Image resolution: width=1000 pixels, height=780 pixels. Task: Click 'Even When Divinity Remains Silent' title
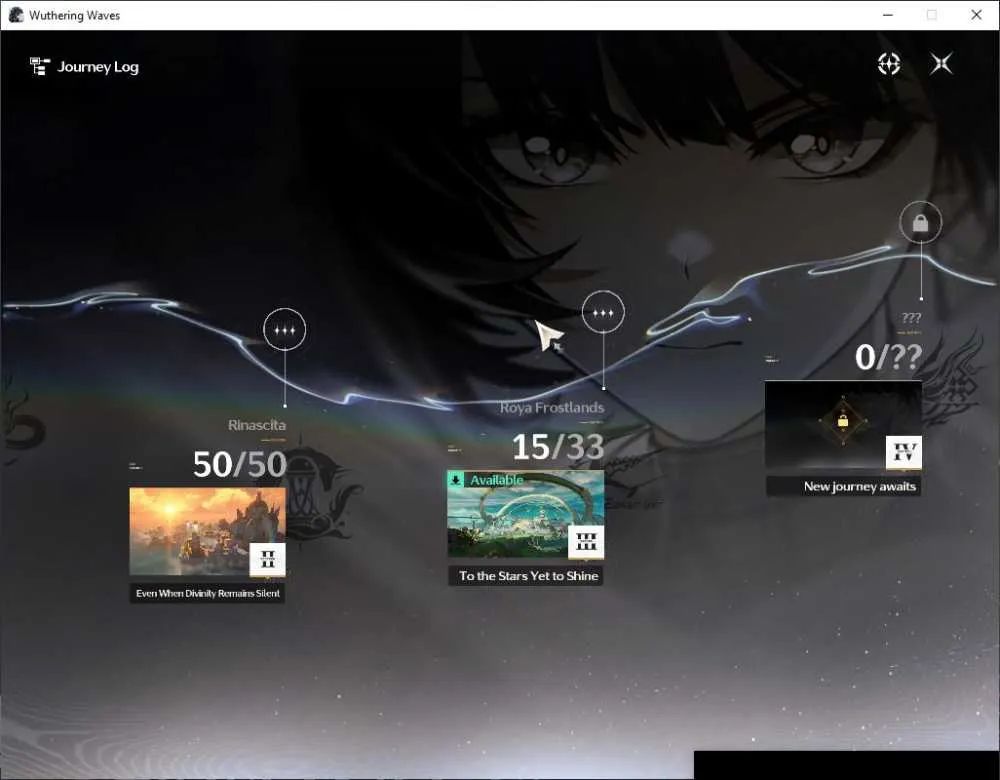click(x=207, y=593)
